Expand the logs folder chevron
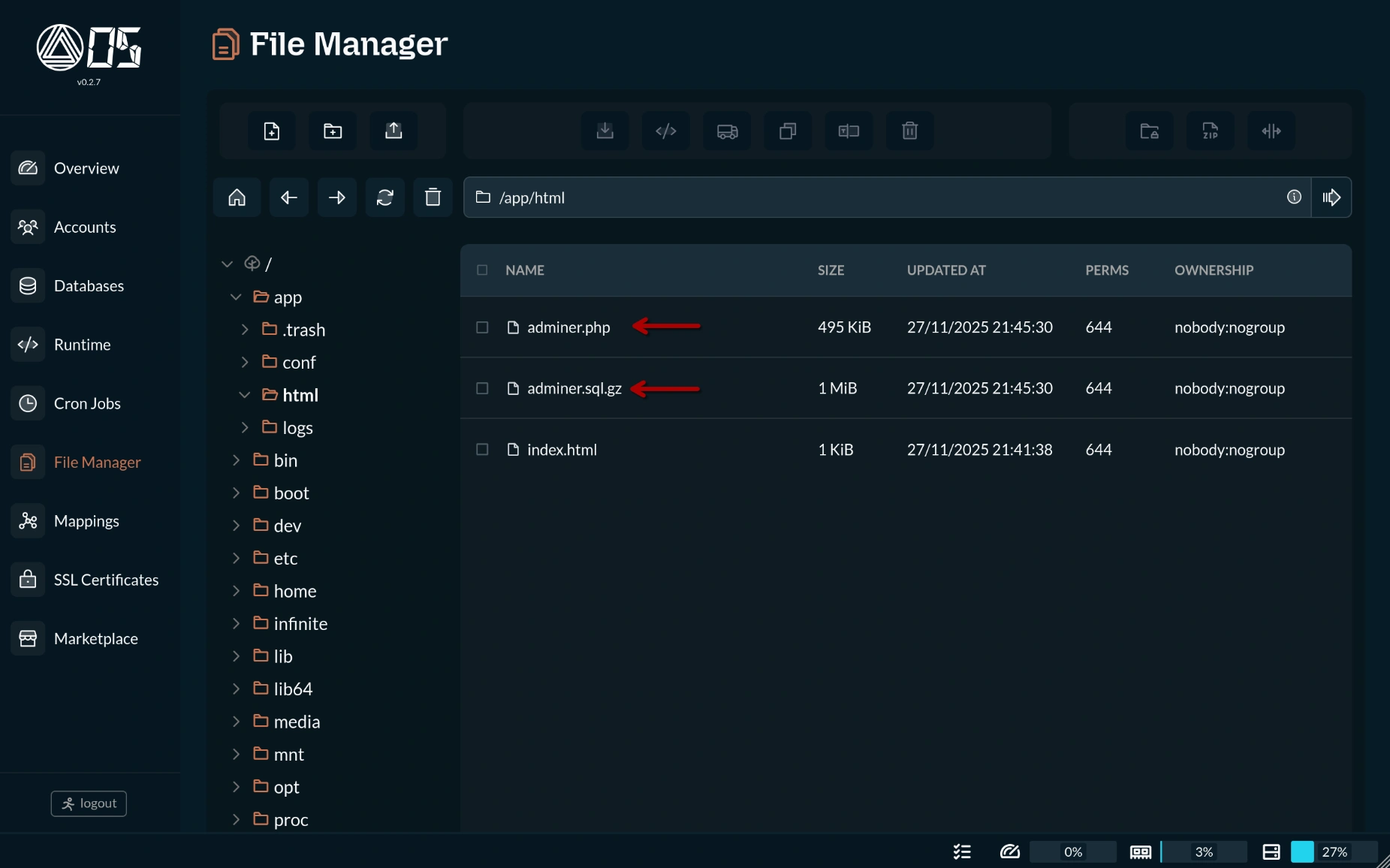The width and height of the screenshot is (1390, 868). pyautogui.click(x=243, y=427)
